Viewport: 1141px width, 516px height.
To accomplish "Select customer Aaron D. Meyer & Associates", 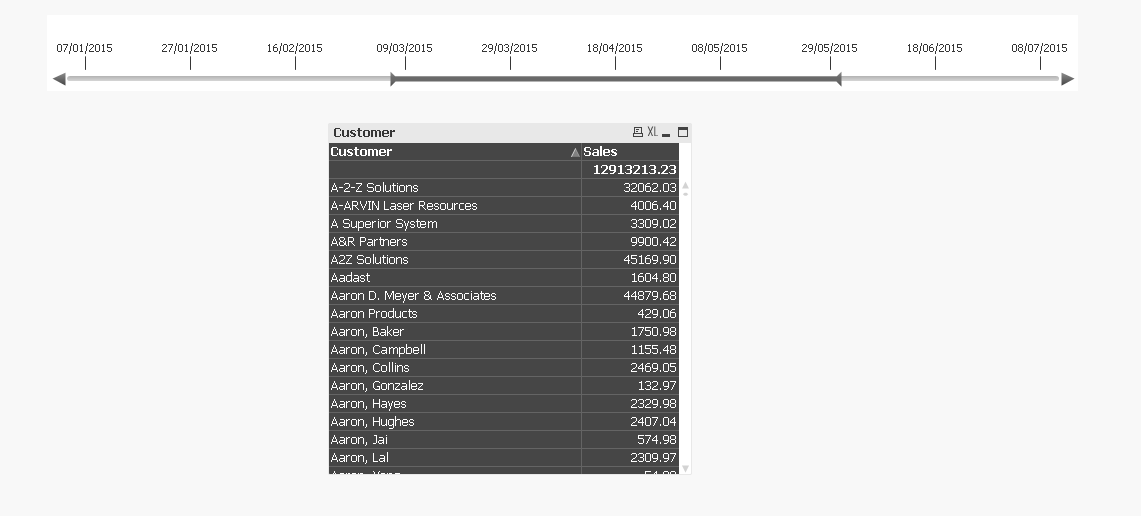I will [455, 295].
